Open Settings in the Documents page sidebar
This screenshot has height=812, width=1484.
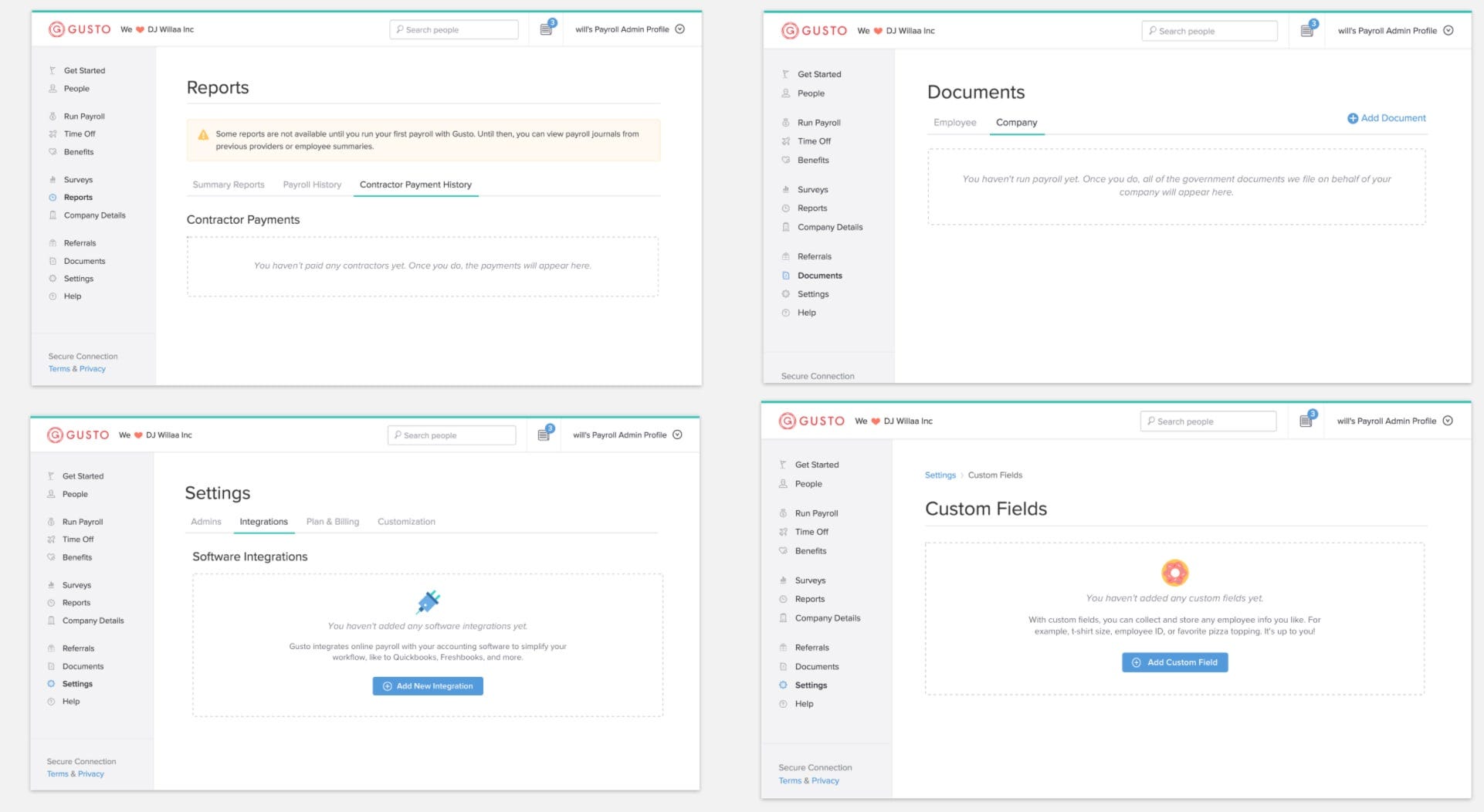[x=813, y=294]
